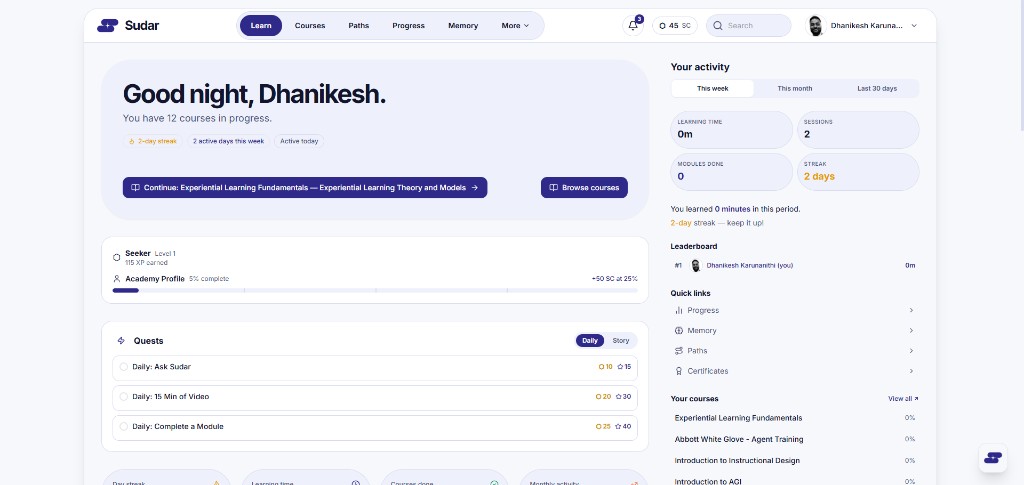The image size is (1024, 485).
Task: Click the search magnifier icon
Action: pyautogui.click(x=718, y=26)
